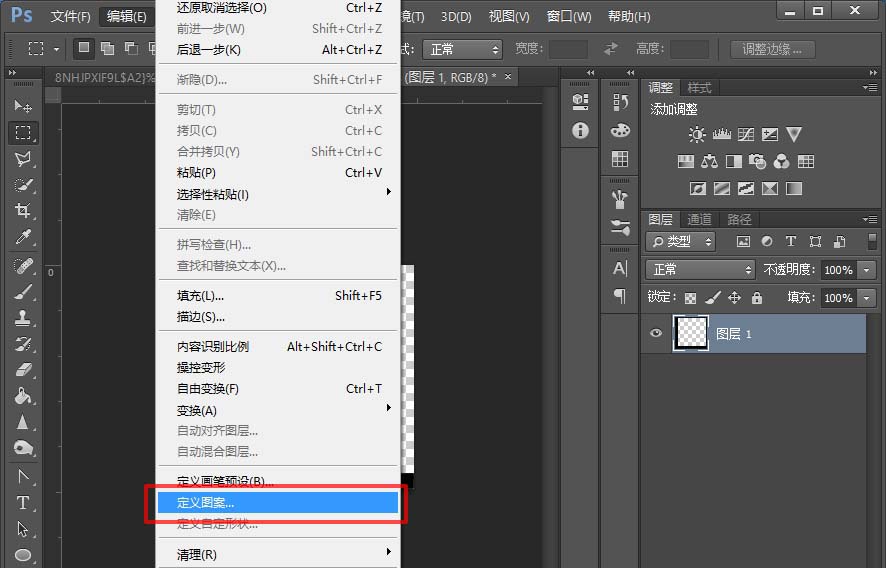Choose 定义图案... from Edit menu
This screenshot has width=886, height=568.
[277, 502]
